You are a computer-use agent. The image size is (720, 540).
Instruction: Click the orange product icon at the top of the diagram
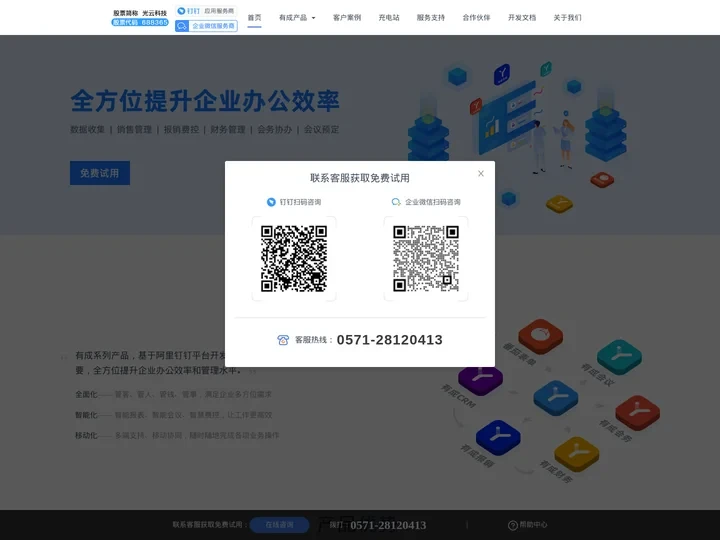click(540, 336)
